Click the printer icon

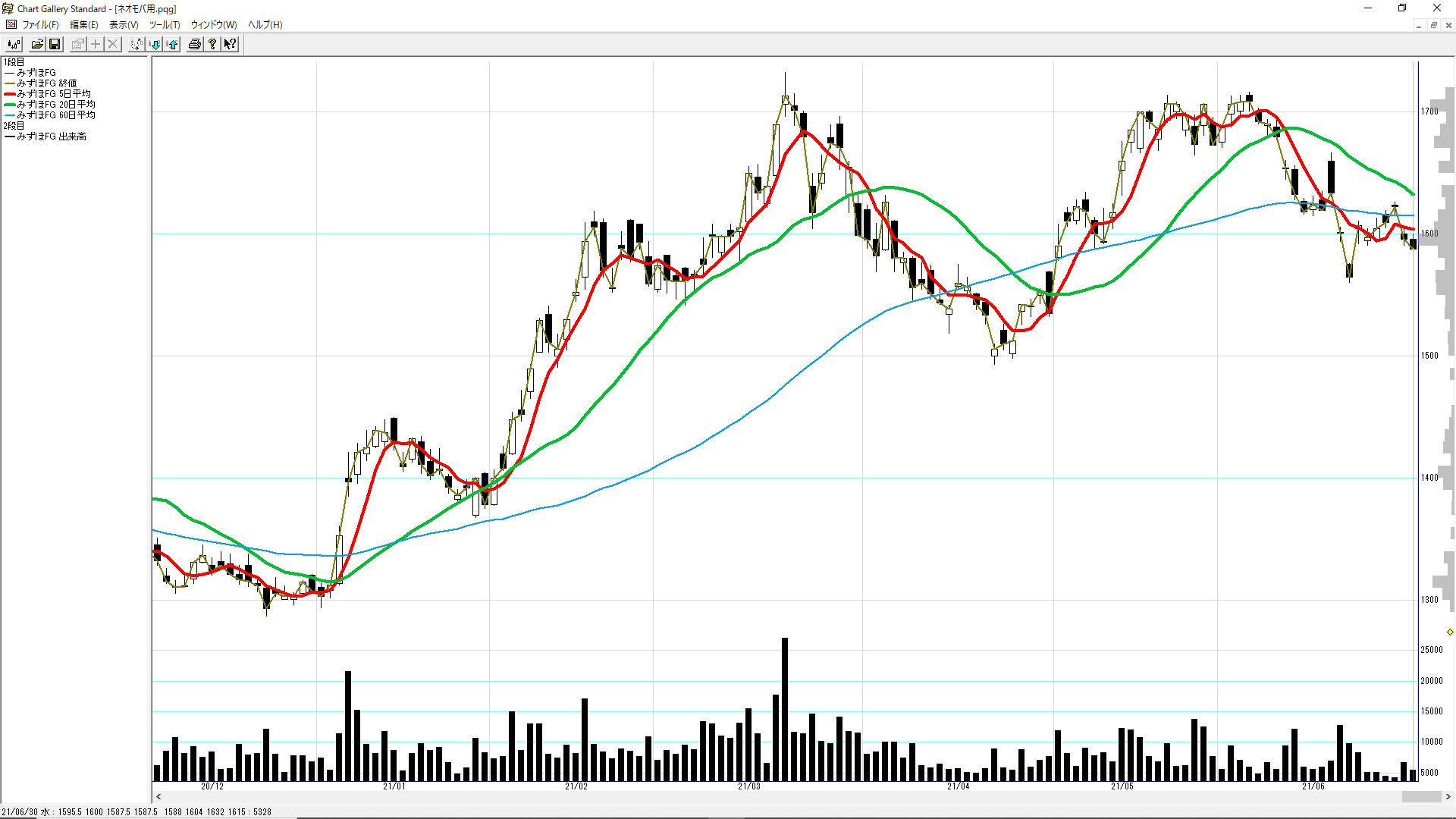(195, 44)
